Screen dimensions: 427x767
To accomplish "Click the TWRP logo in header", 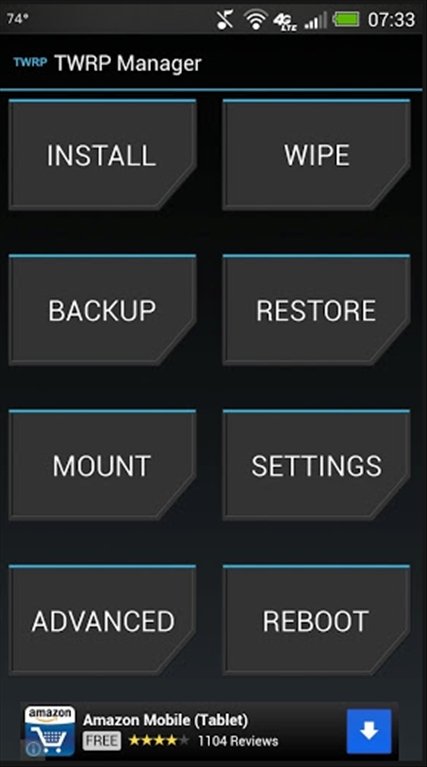I will tap(30, 63).
